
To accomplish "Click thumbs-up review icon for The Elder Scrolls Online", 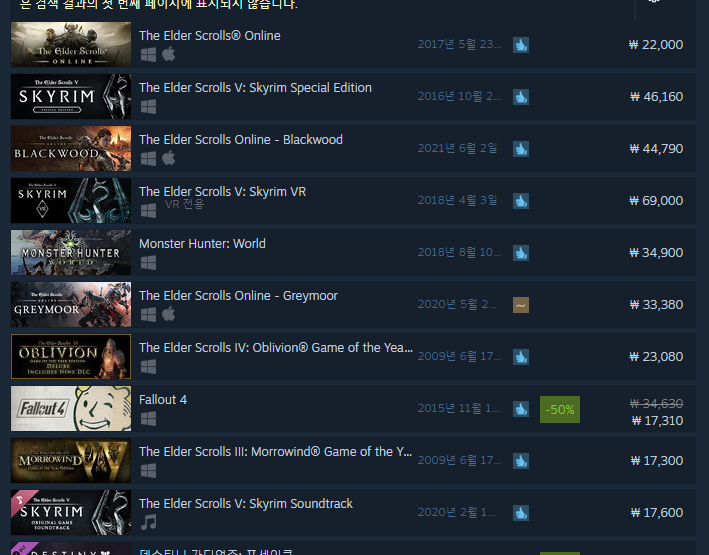I will pos(521,45).
